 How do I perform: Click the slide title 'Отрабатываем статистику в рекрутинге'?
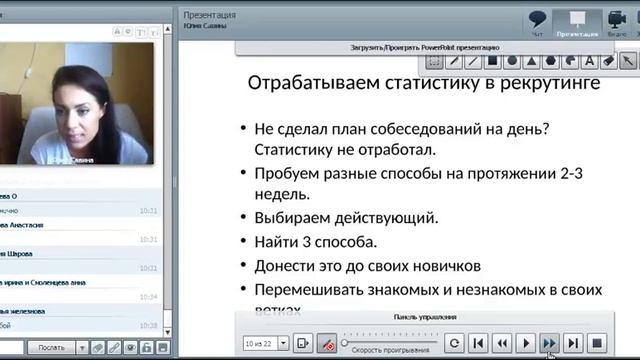pyautogui.click(x=424, y=82)
